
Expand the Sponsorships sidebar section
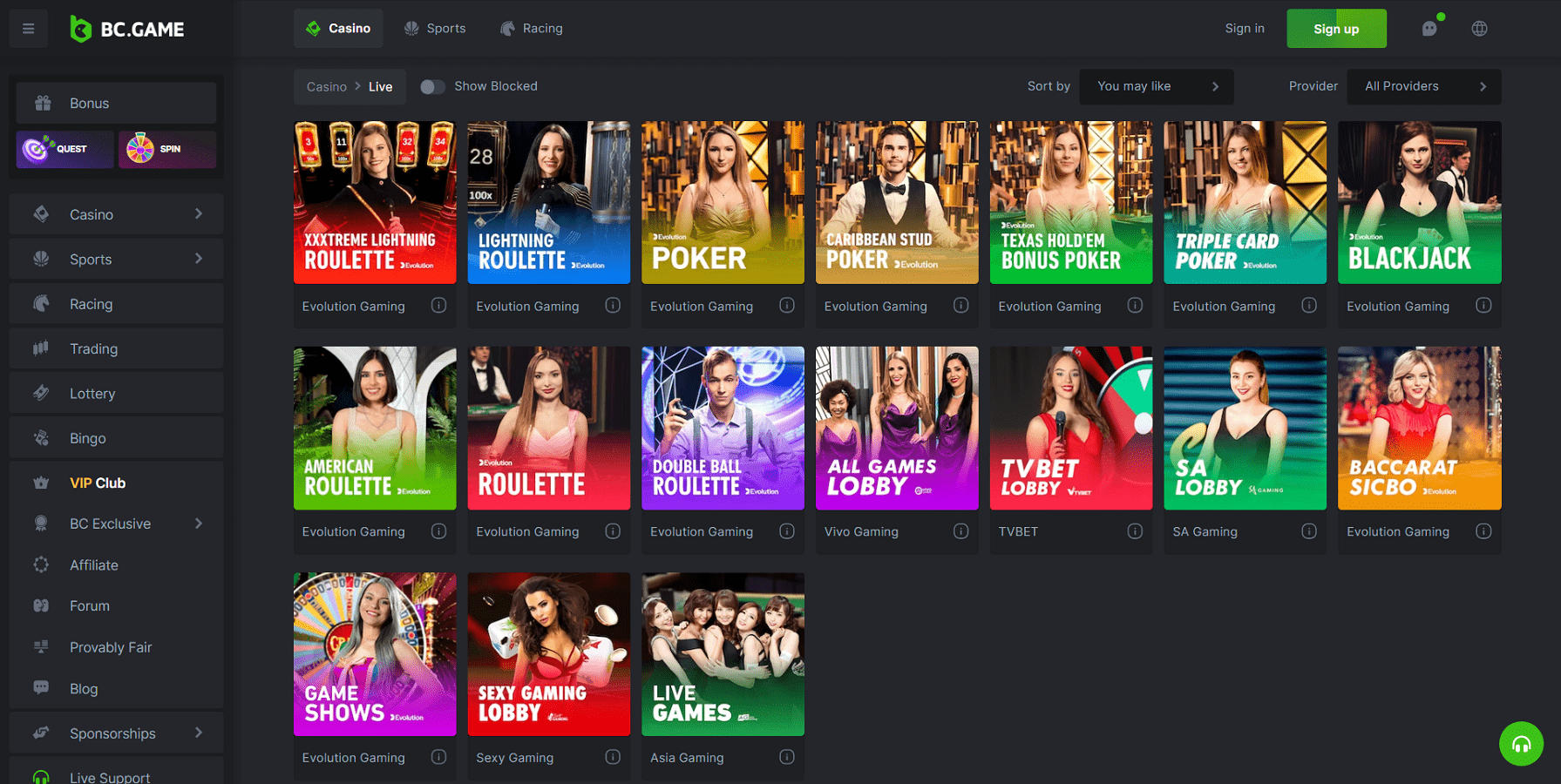click(116, 733)
